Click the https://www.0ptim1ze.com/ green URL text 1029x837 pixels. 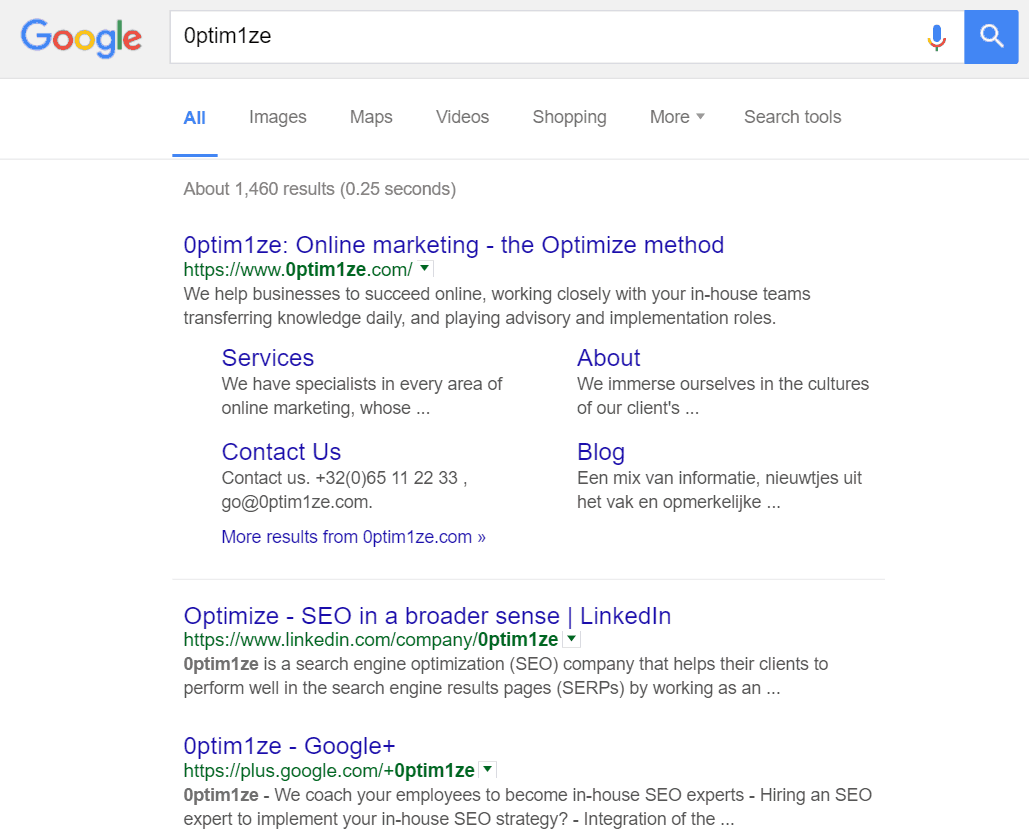(x=298, y=269)
